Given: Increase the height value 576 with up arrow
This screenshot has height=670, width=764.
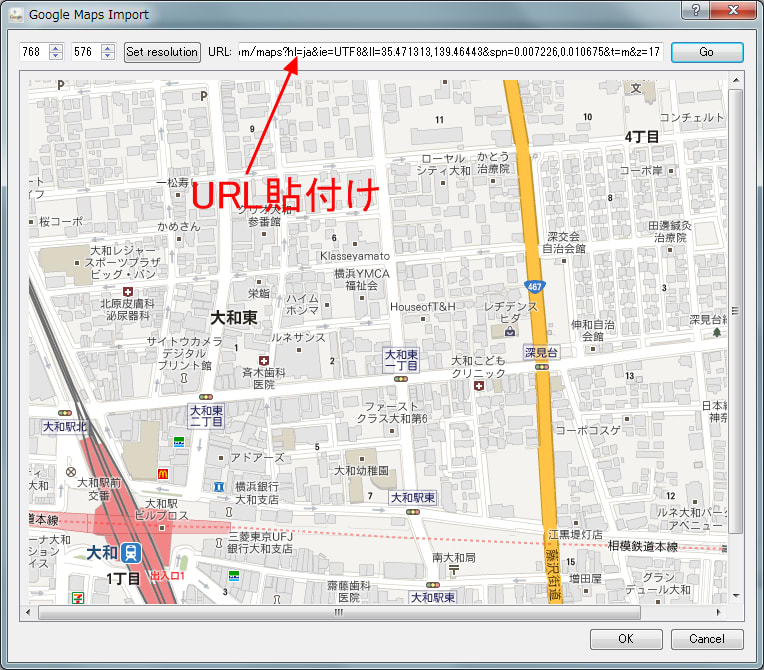Looking at the screenshot, I should point(109,47).
